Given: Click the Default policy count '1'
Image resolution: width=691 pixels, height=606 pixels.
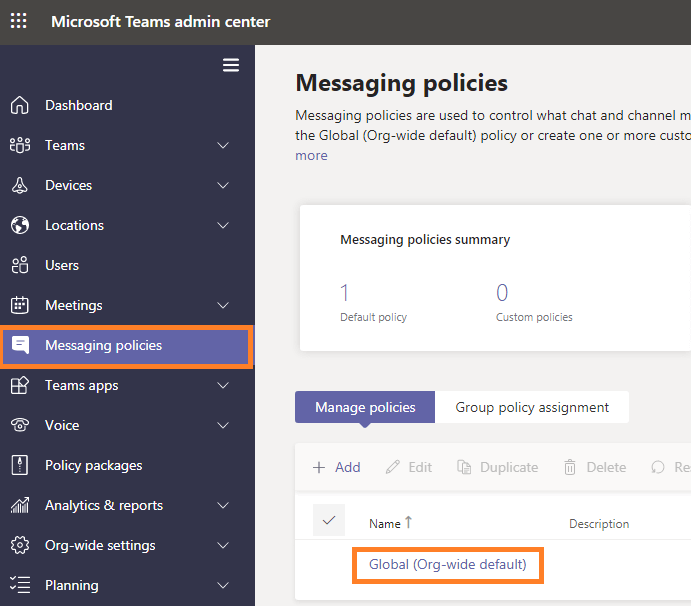Looking at the screenshot, I should [344, 293].
